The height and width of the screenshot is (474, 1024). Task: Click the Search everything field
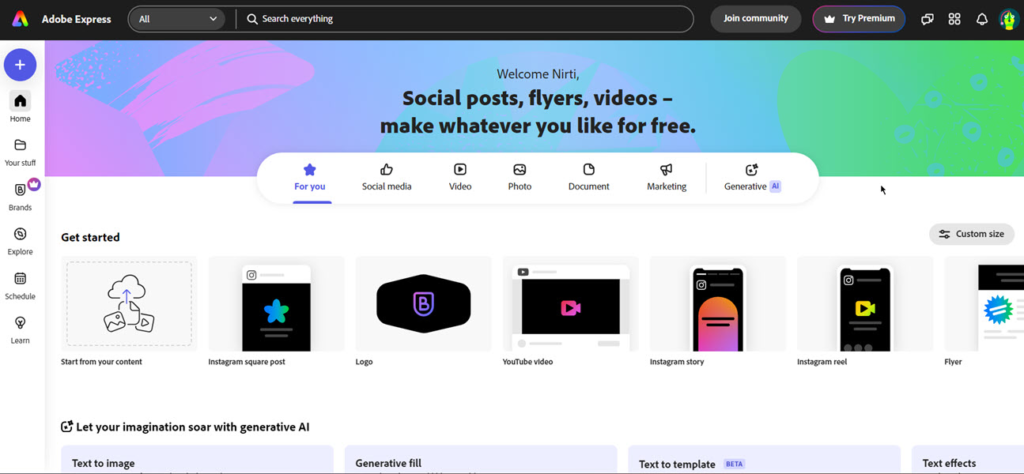[465, 19]
